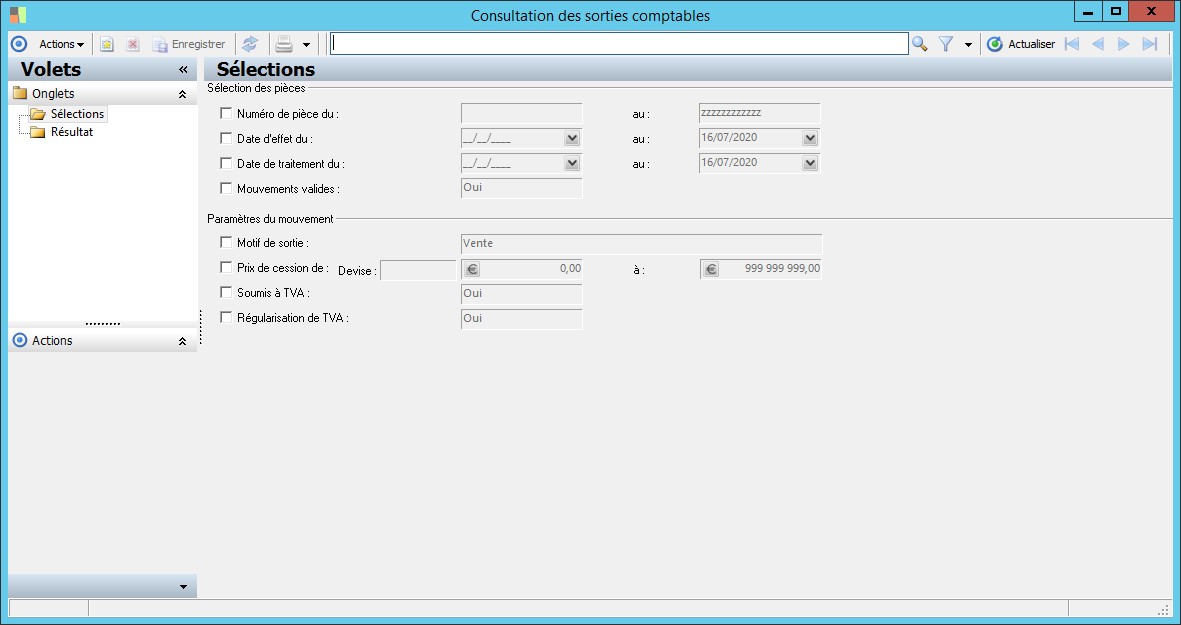Click the Soumis à TVA Oui field
The image size is (1181, 625).
tap(521, 294)
